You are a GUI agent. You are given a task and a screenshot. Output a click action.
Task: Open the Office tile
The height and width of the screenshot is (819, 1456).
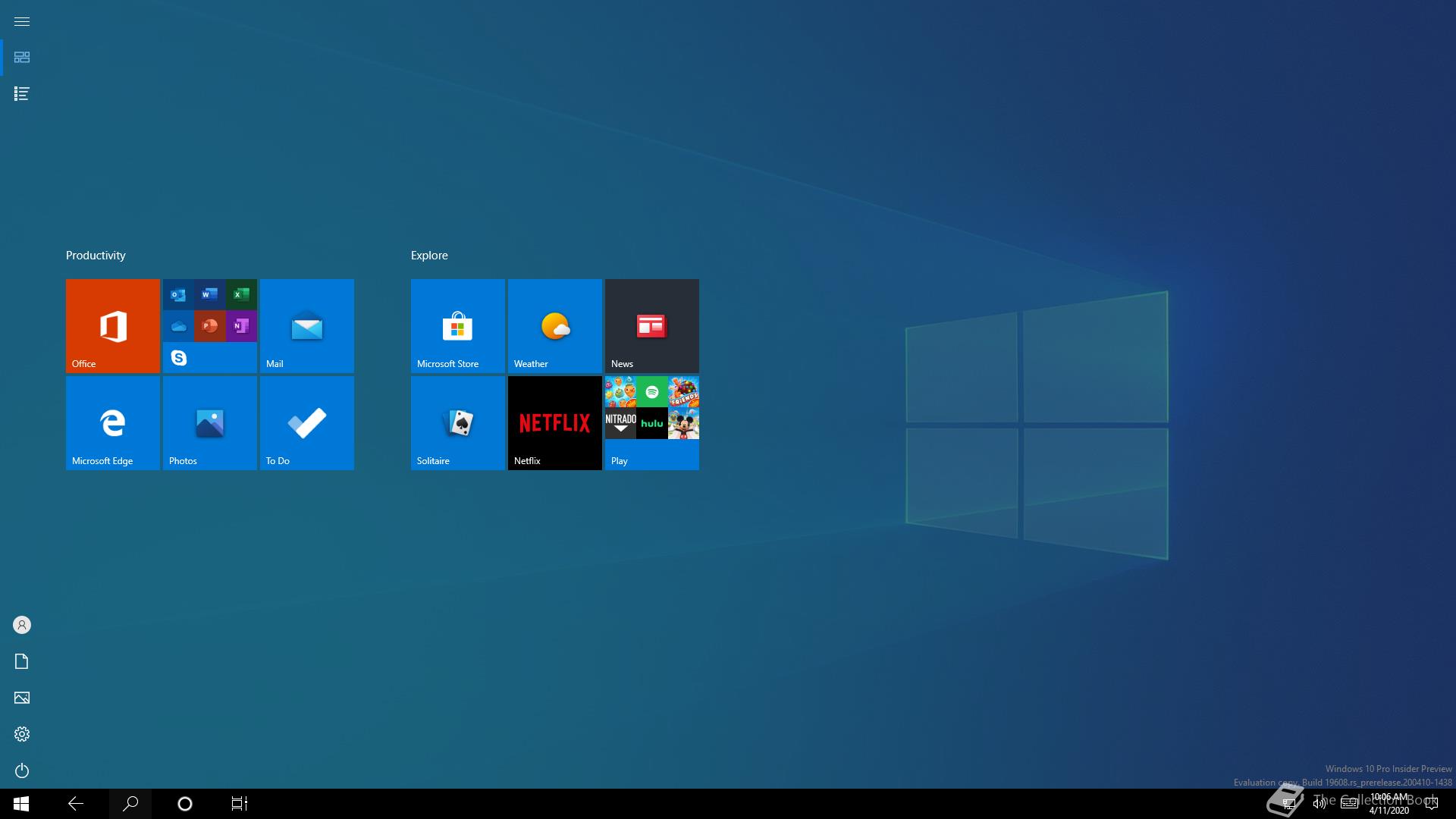pos(113,326)
